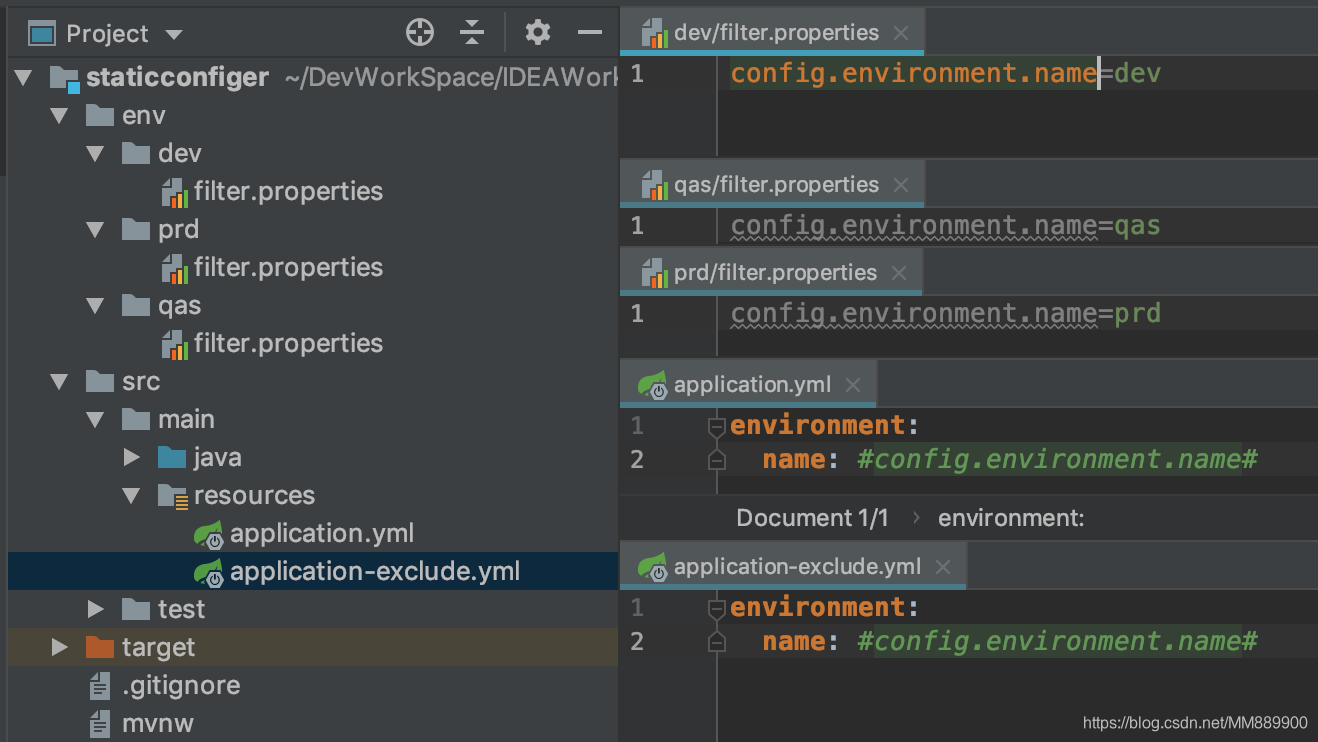Expand the test folder arrow
This screenshot has width=1318, height=742.
point(95,609)
